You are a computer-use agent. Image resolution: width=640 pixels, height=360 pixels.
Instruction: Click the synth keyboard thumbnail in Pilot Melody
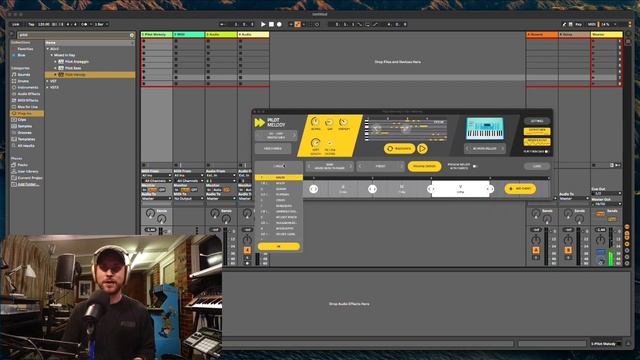pyautogui.click(x=485, y=129)
